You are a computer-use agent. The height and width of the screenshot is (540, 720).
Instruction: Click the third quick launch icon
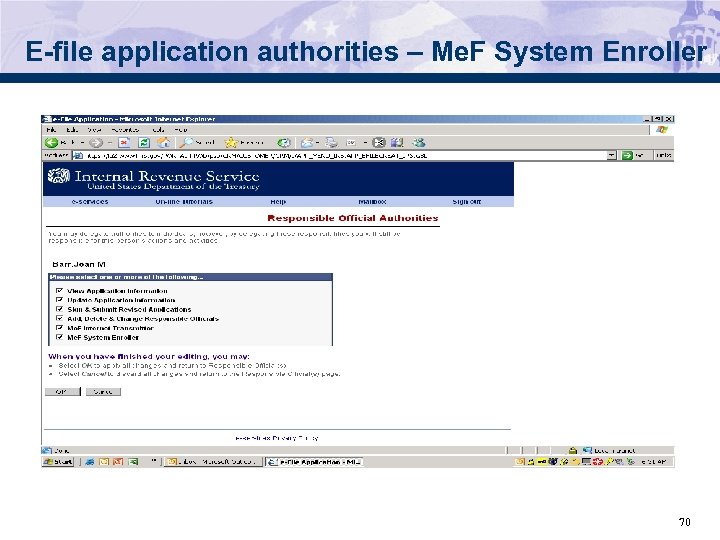click(x=118, y=461)
